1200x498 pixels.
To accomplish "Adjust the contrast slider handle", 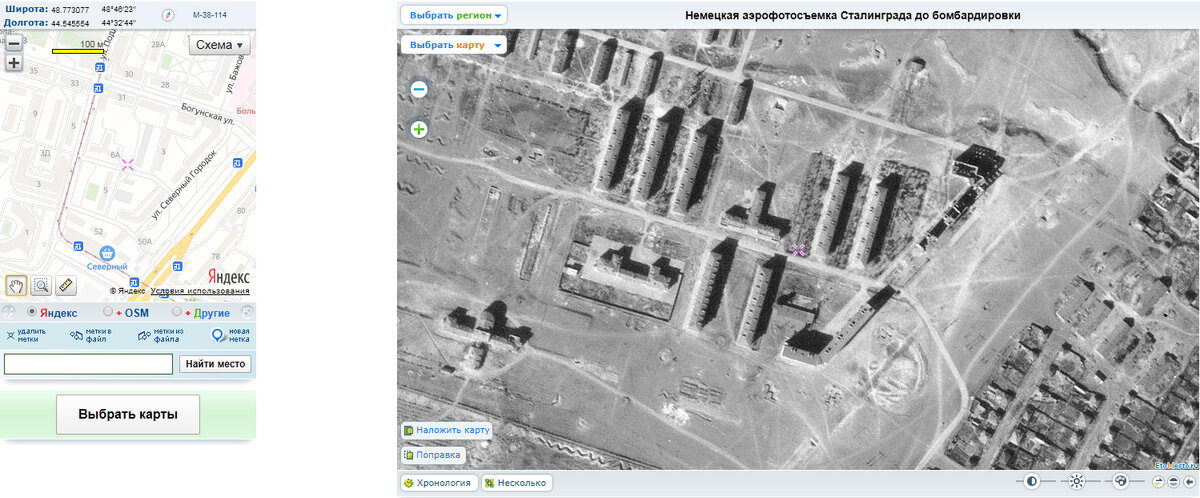I will pos(1032,481).
